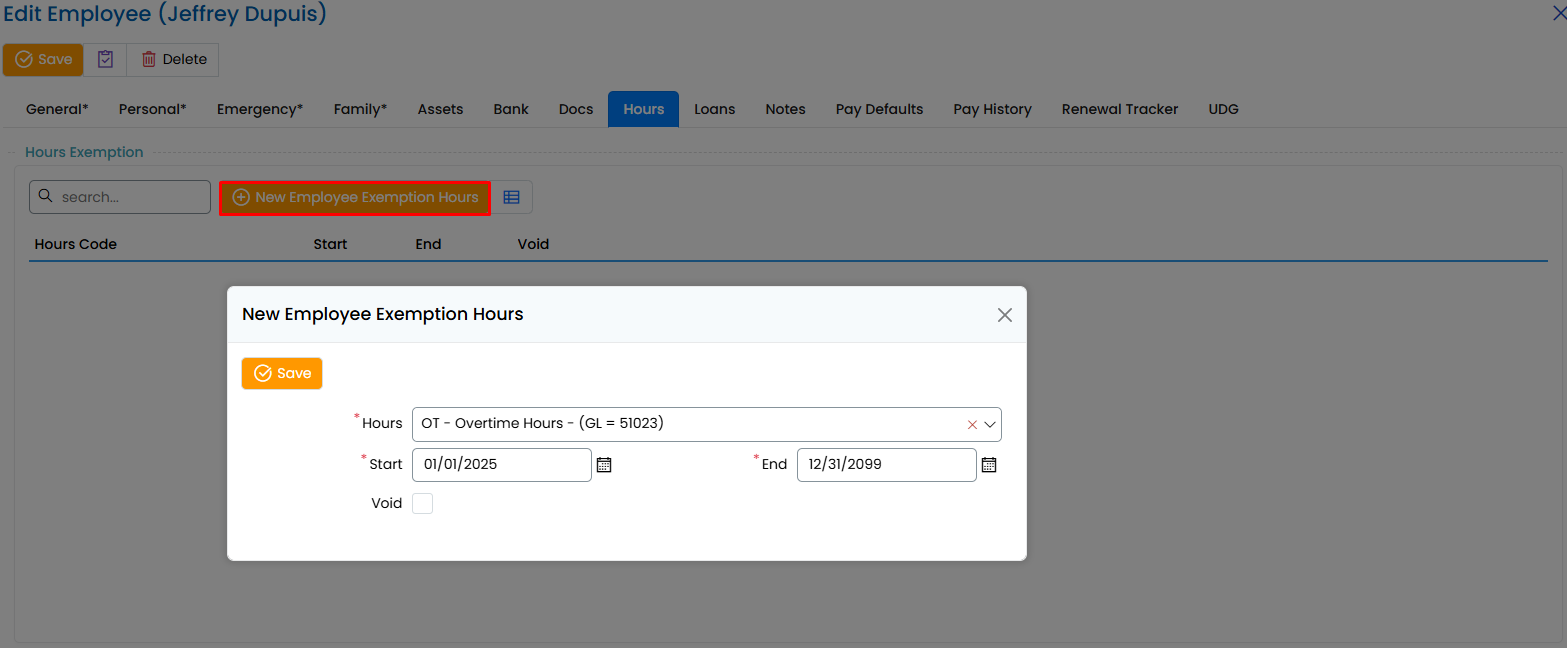Click New Employee Exemption Hours button
The image size is (1567, 648).
(355, 198)
